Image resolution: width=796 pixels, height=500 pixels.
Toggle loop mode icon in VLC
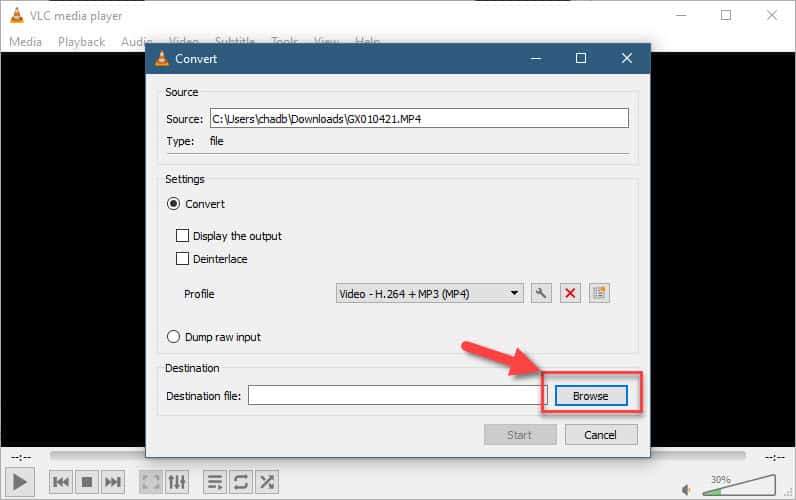(241, 482)
